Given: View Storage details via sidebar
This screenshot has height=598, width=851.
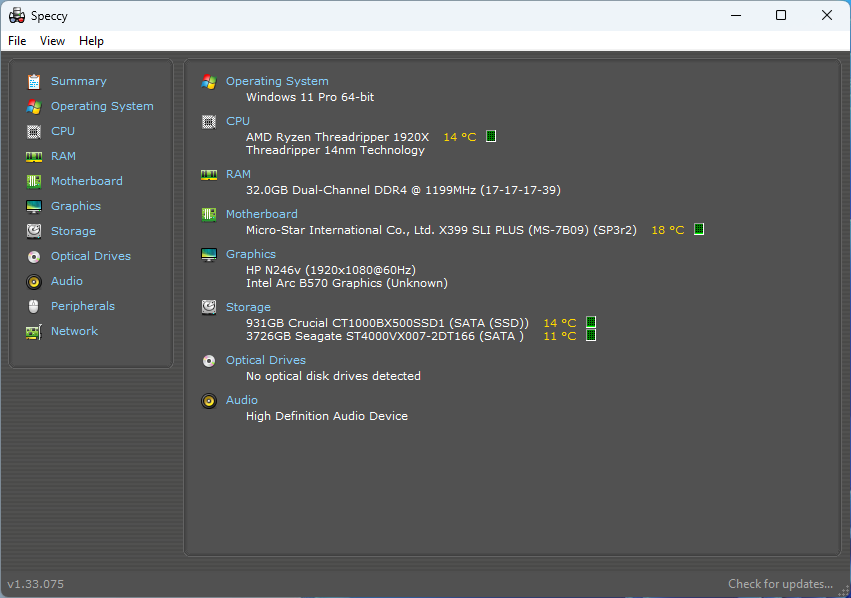Looking at the screenshot, I should (73, 231).
